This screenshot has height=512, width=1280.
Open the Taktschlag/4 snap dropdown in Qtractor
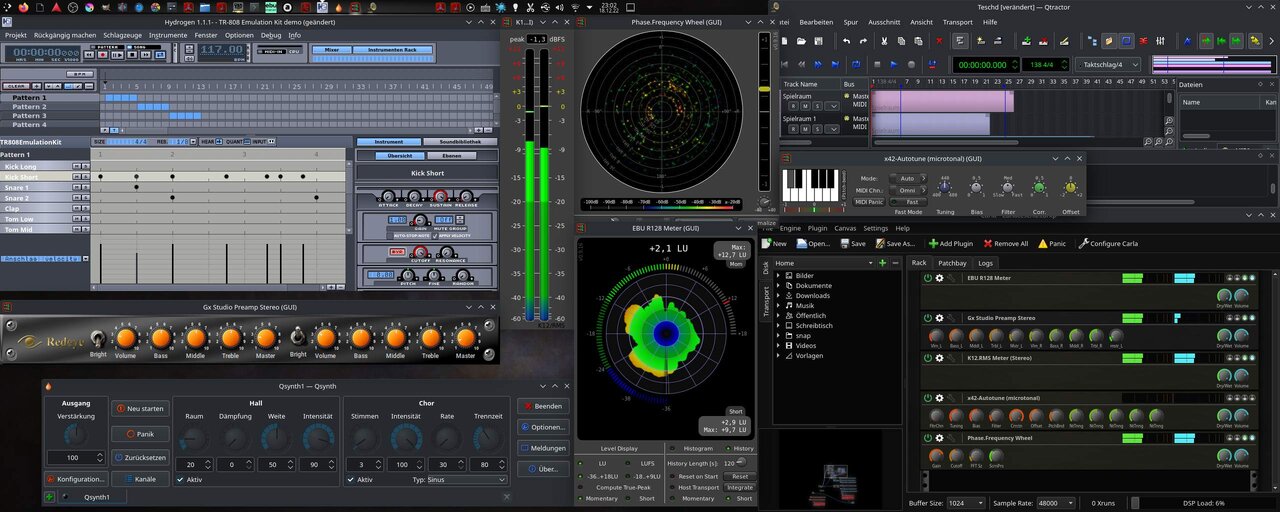point(1110,65)
